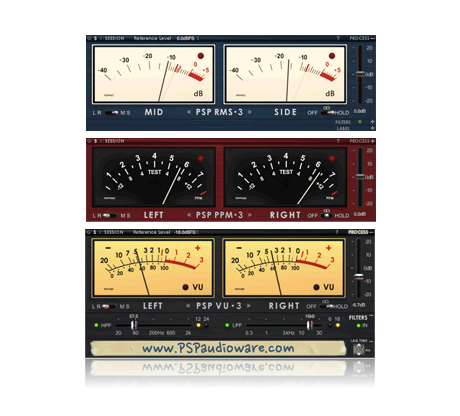Toggle the HPF enable LED in VU-3

coord(96,325)
